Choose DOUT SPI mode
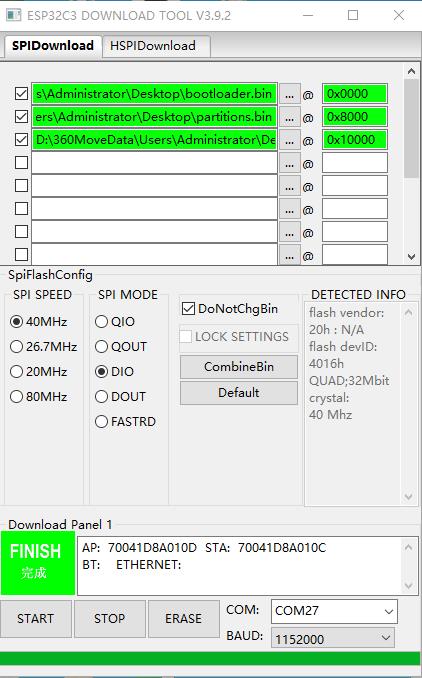 (121, 397)
